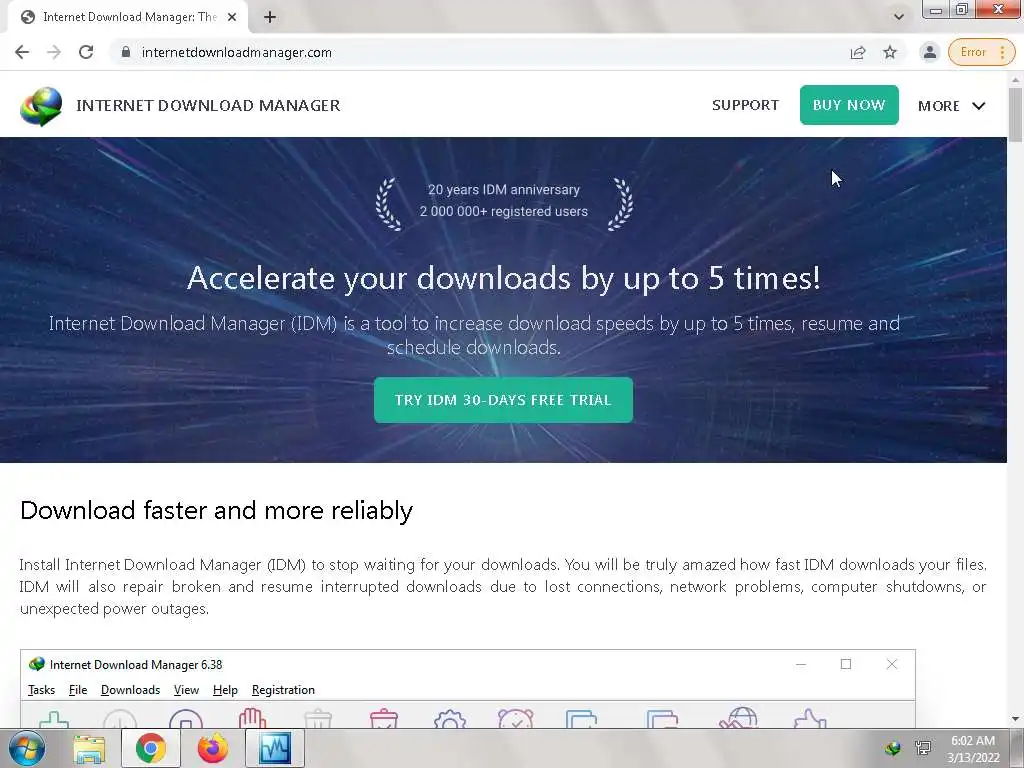Click INTERNET DOWNLOAD MANAGER site title

click(208, 106)
